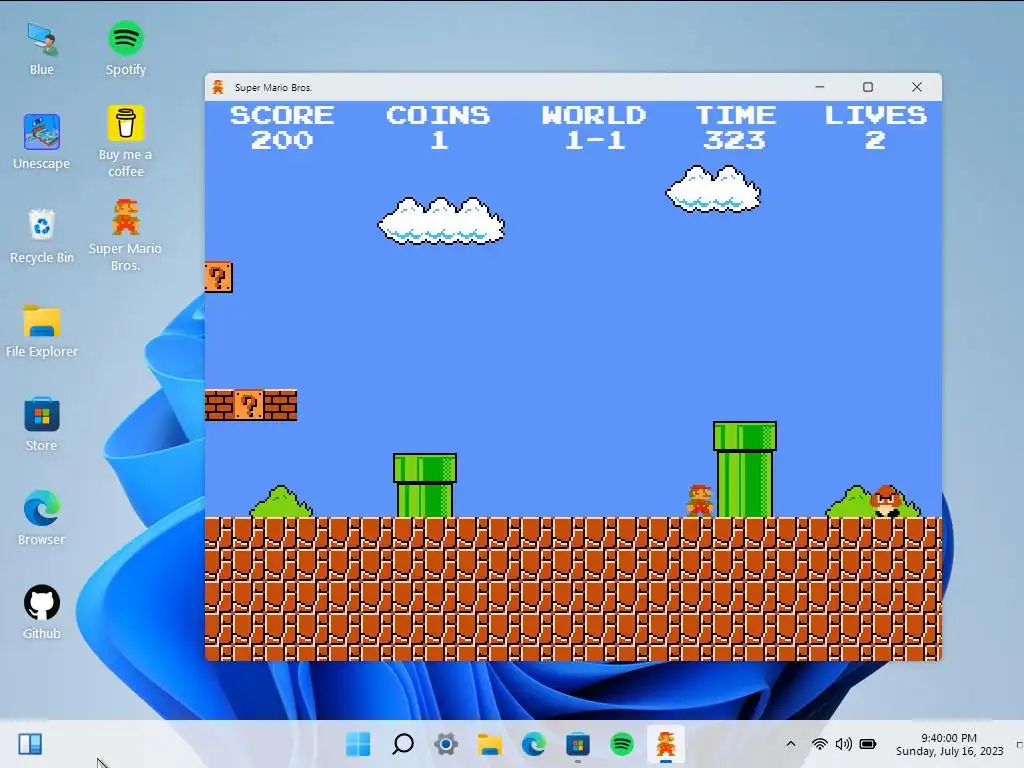Viewport: 1024px width, 768px height.
Task: Click Mario character in the game
Action: pos(700,501)
